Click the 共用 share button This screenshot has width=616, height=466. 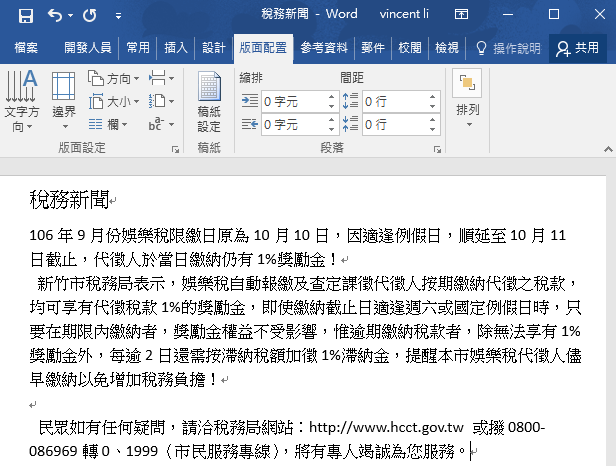tap(578, 48)
